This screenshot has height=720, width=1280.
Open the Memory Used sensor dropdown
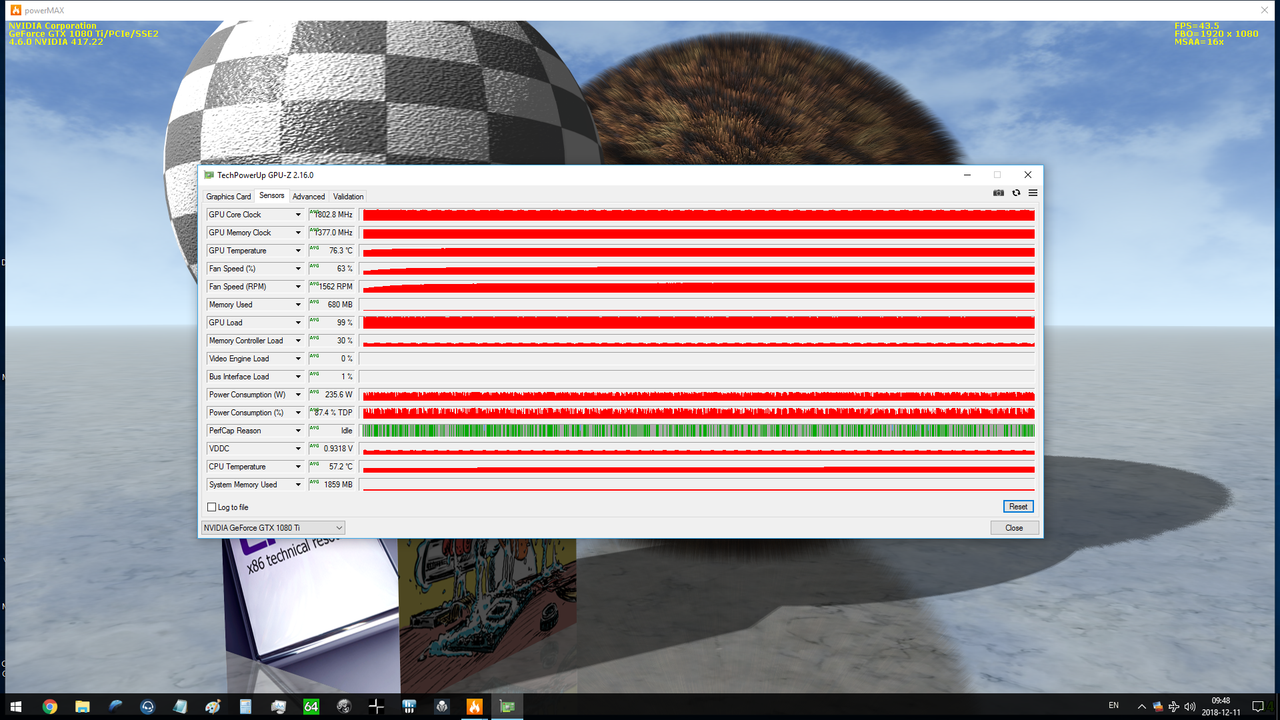(x=298, y=305)
